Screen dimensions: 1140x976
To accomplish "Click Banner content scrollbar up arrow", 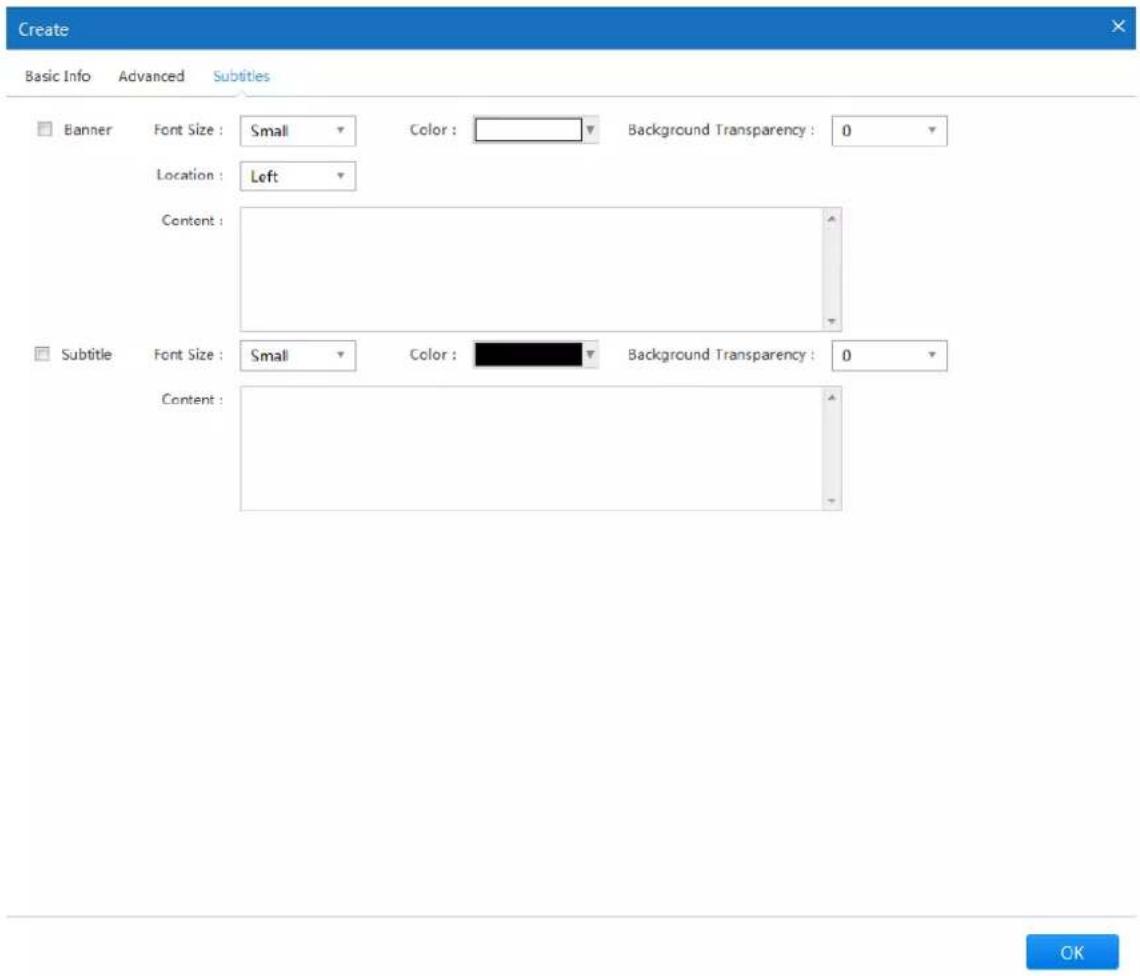I will point(832,218).
